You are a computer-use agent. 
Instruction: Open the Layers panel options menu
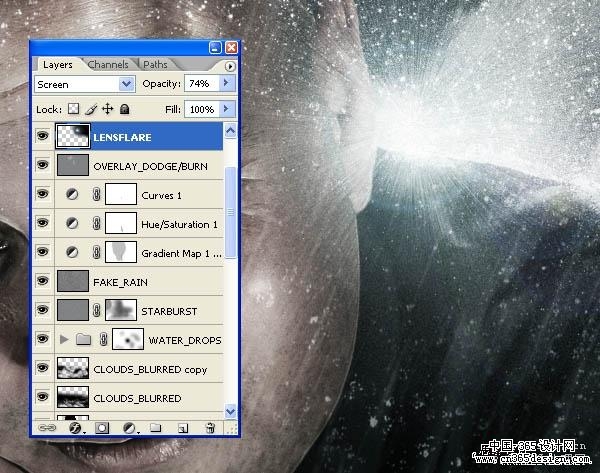point(230,66)
